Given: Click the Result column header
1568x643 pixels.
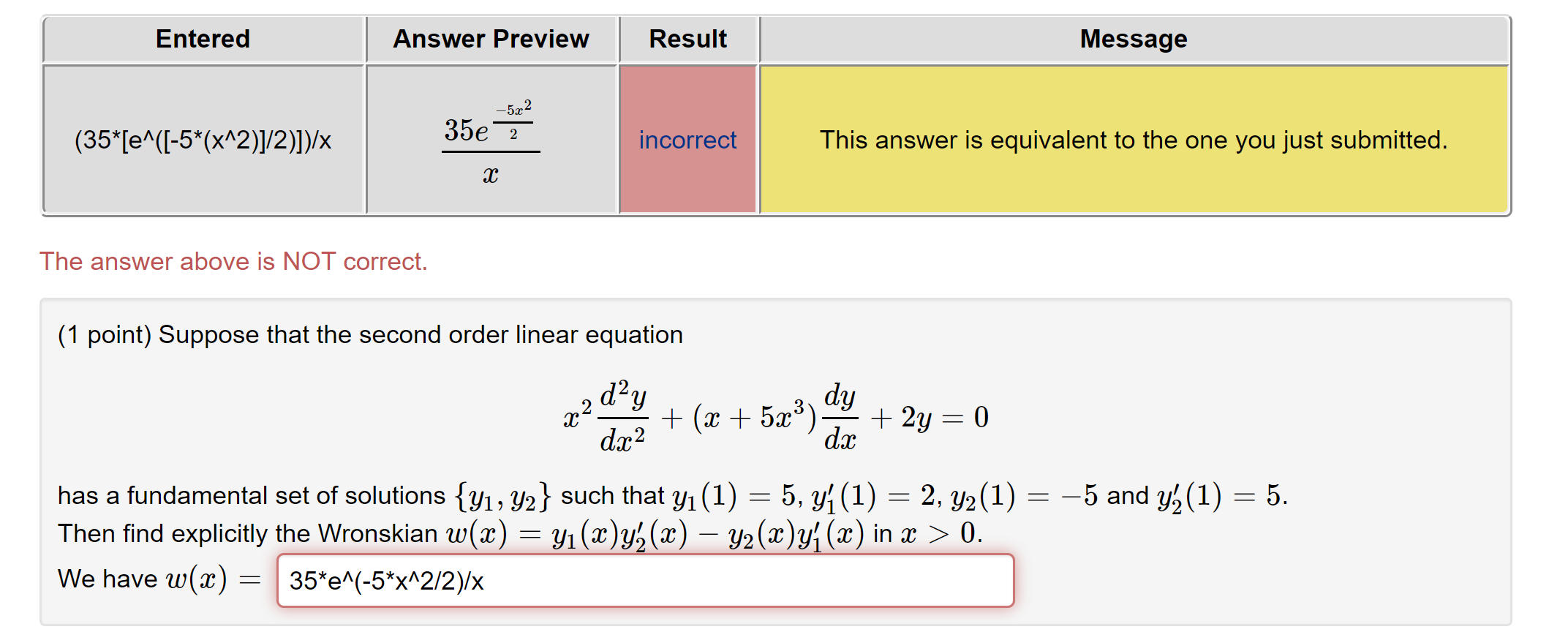Looking at the screenshot, I should [x=687, y=38].
